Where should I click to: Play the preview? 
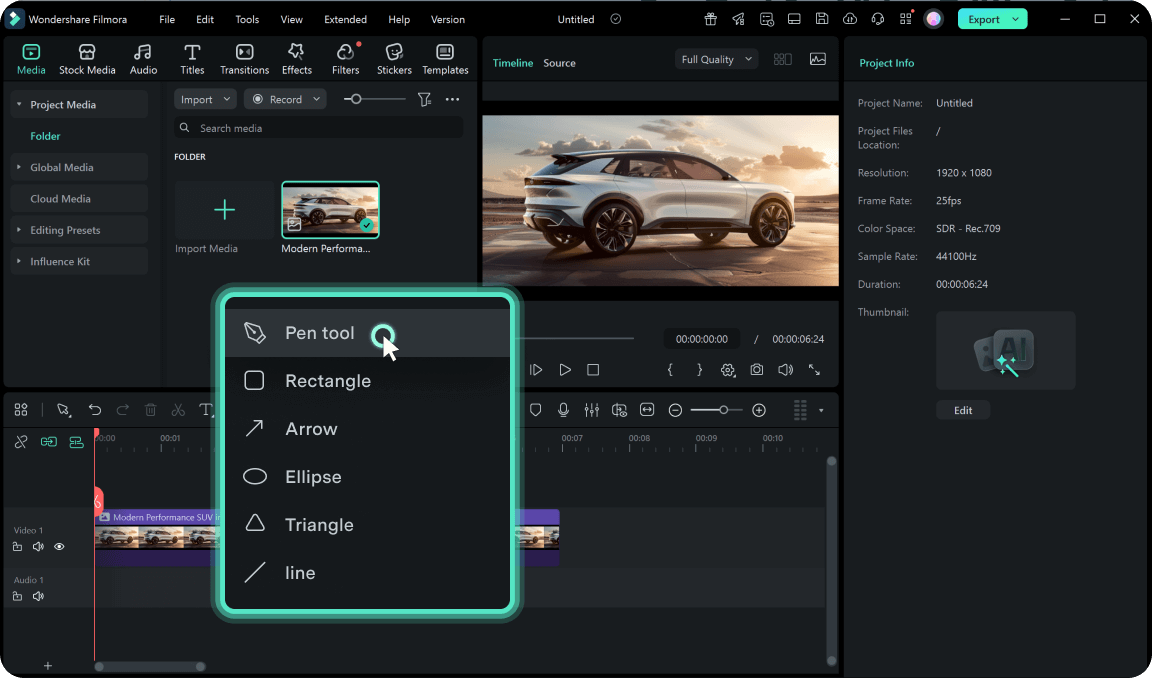pyautogui.click(x=565, y=370)
